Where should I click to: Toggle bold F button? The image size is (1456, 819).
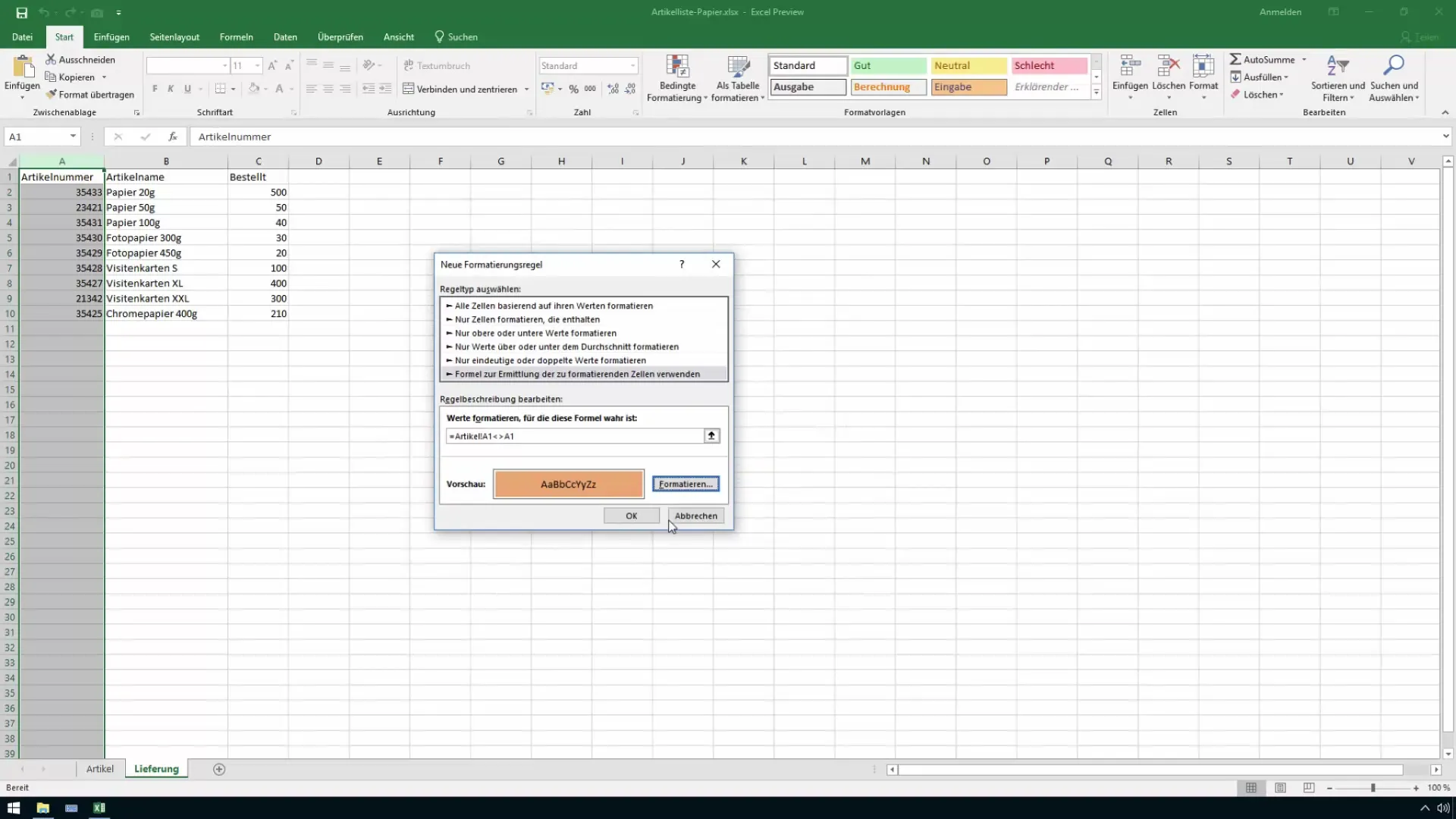click(155, 89)
